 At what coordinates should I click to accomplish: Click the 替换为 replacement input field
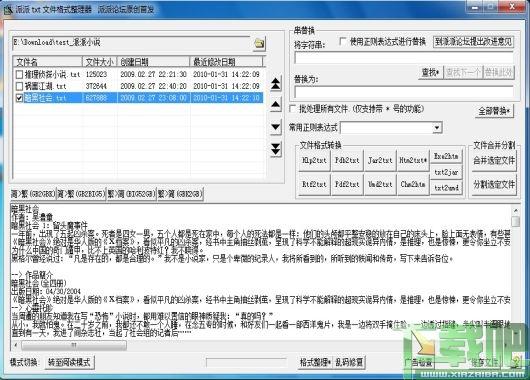(x=404, y=91)
